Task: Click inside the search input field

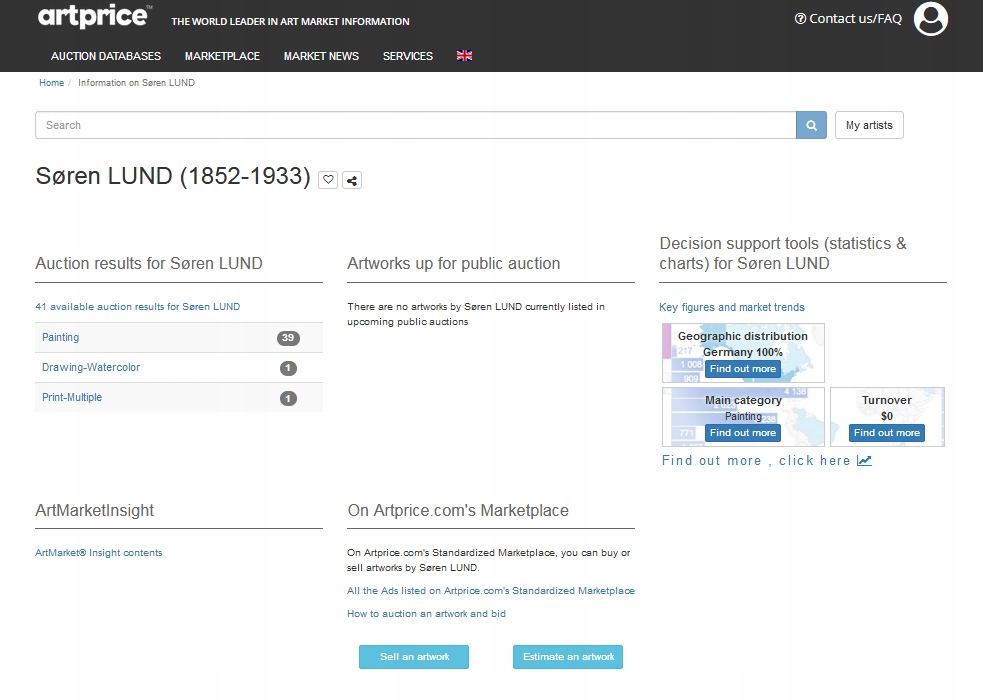Action: pyautogui.click(x=400, y=125)
